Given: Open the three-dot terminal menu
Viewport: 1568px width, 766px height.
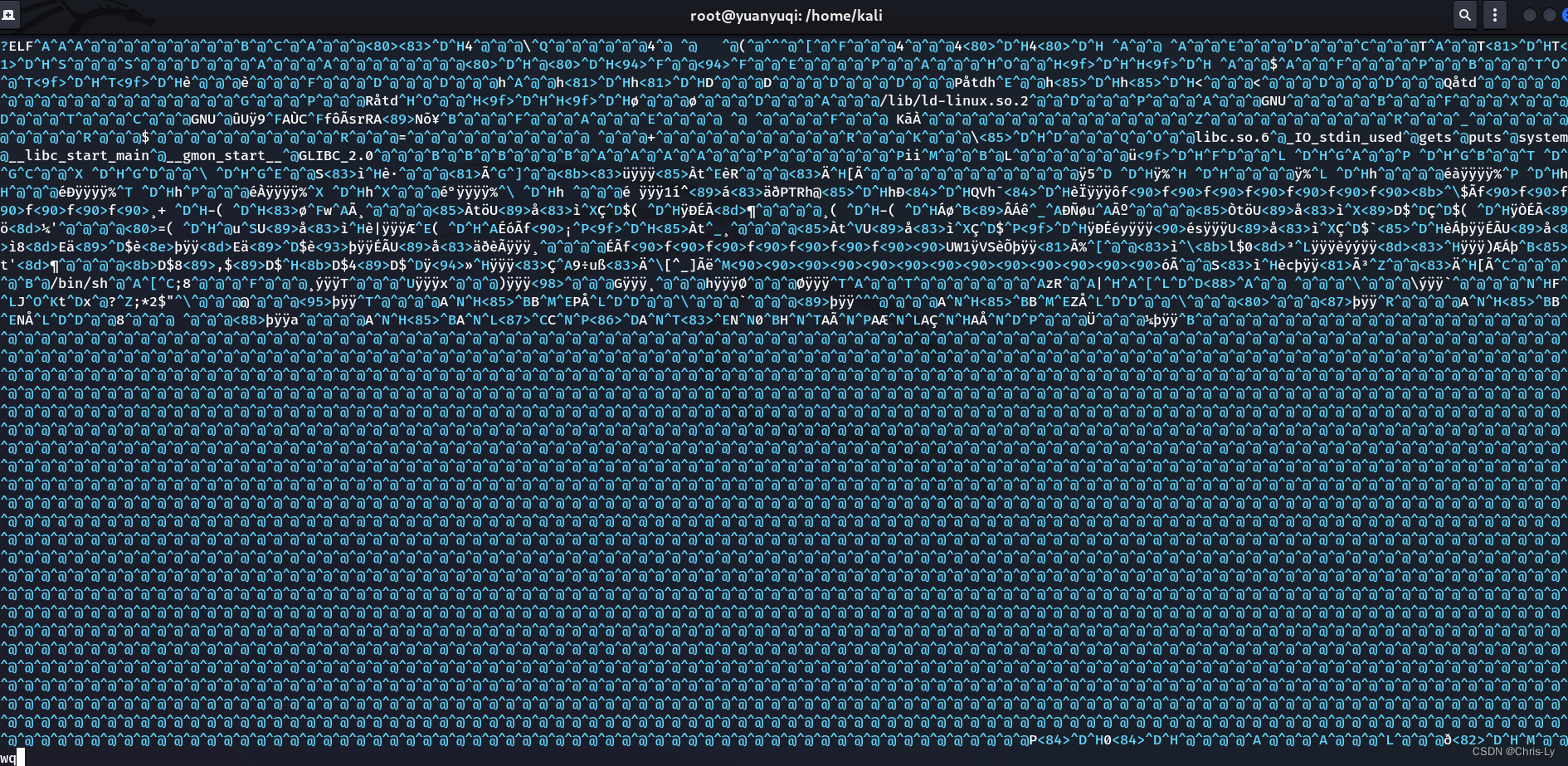Looking at the screenshot, I should click(1494, 15).
